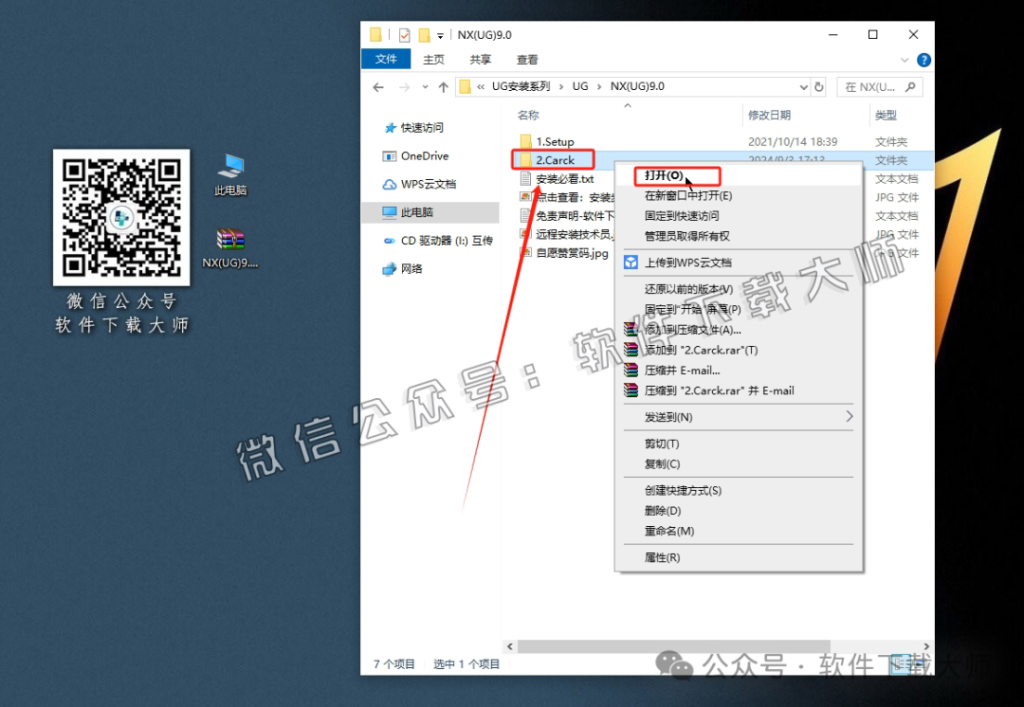Image resolution: width=1024 pixels, height=707 pixels.
Task: Click the Help question-mark icon
Action: pyautogui.click(x=922, y=60)
